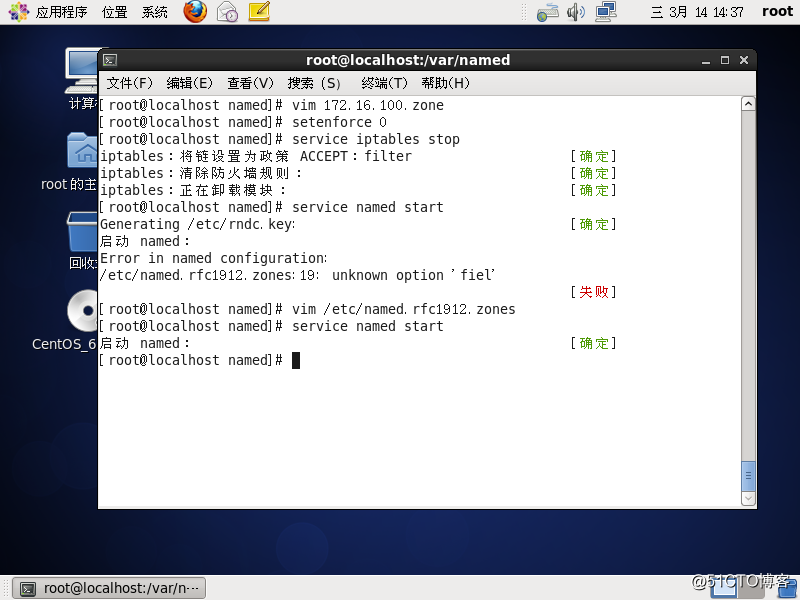Open the 位置 places menu
Image resolution: width=800 pixels, height=600 pixels.
click(114, 12)
